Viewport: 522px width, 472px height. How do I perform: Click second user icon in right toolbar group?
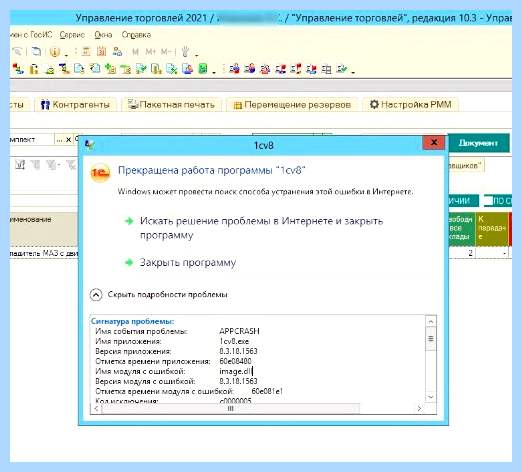tap(250, 69)
